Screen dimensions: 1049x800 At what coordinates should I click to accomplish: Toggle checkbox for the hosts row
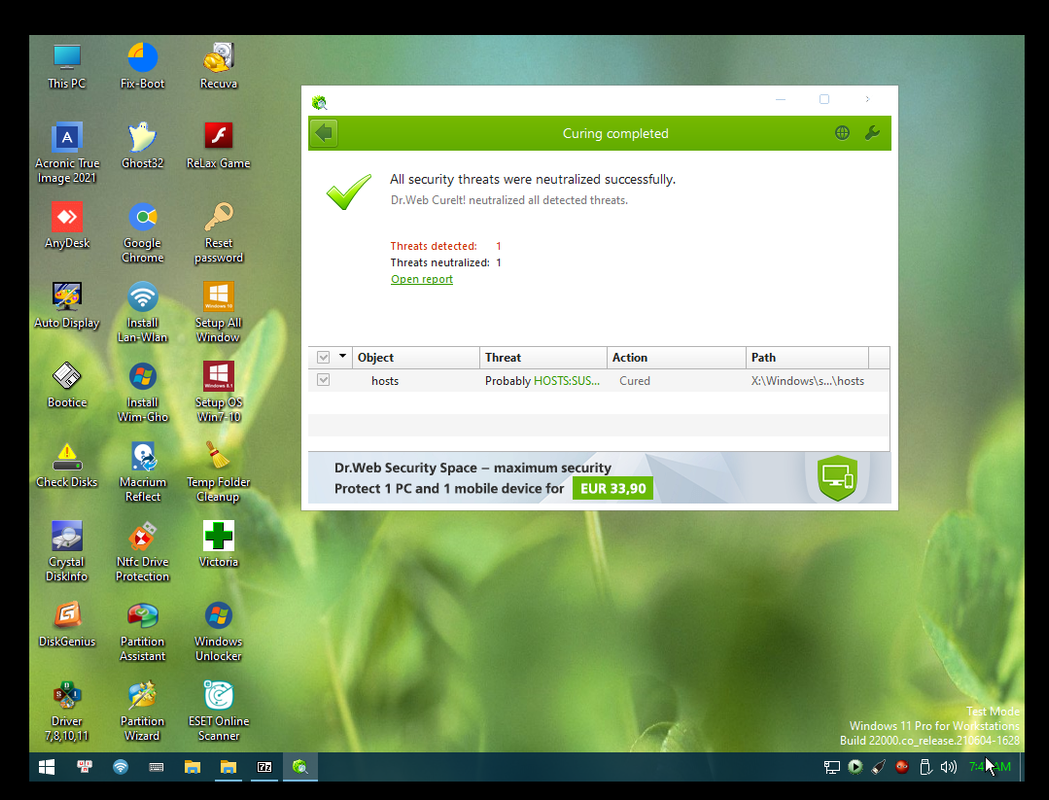click(x=323, y=380)
